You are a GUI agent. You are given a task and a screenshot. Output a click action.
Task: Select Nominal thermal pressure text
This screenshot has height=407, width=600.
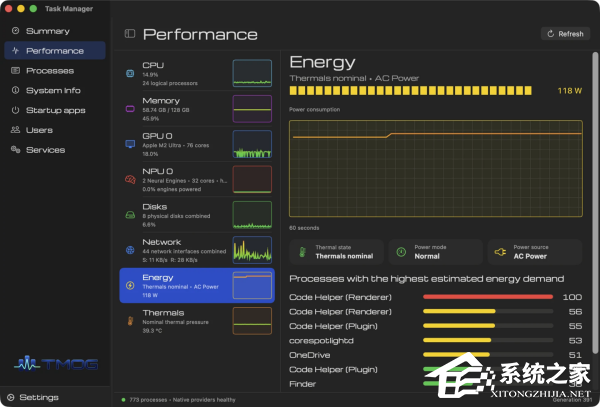pos(176,322)
